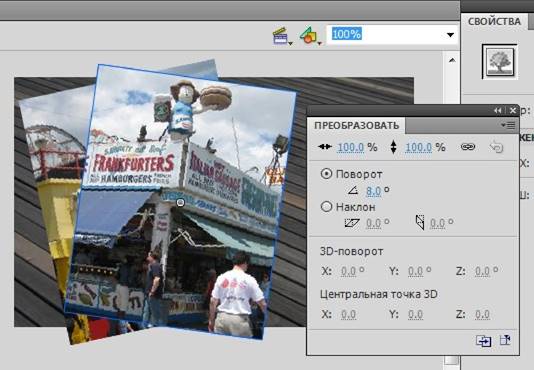Click the Remove Transform icon
Viewport: 534px width, 370px height.
(x=505, y=340)
